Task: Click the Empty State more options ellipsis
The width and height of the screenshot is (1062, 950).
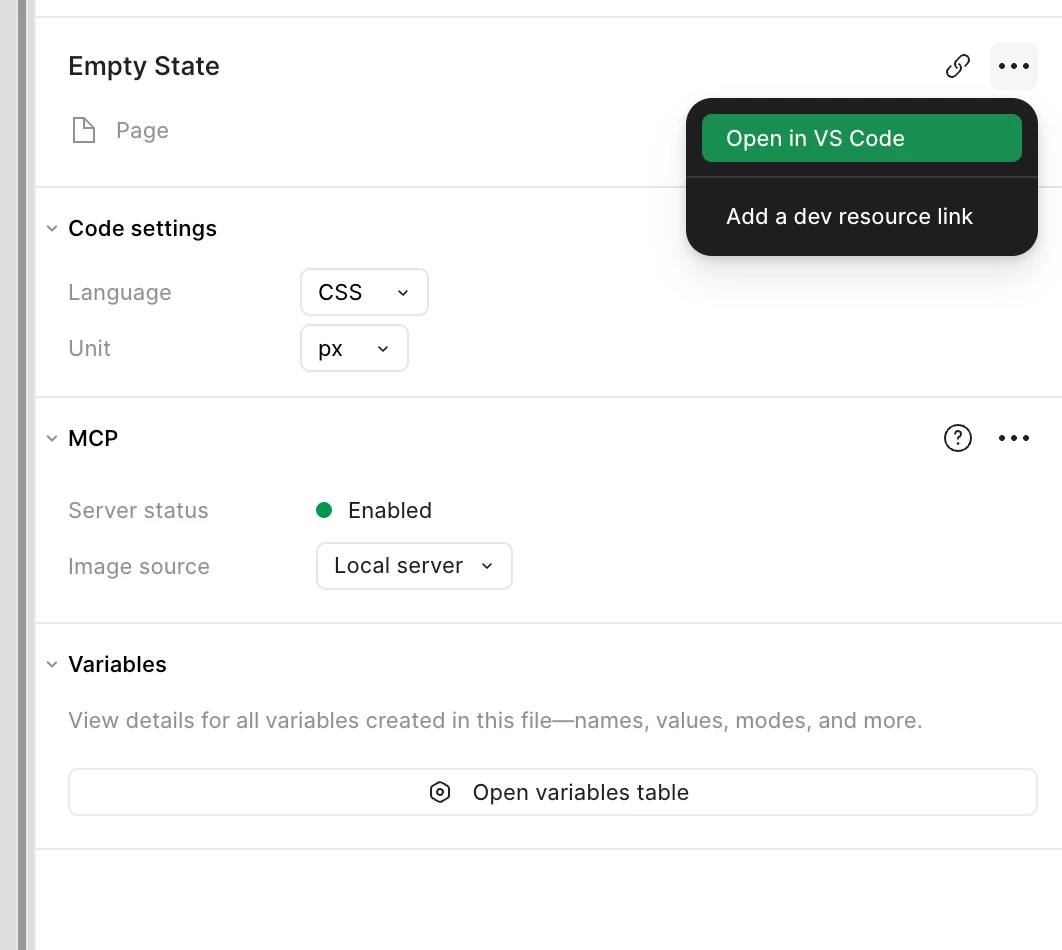Action: (x=1013, y=66)
